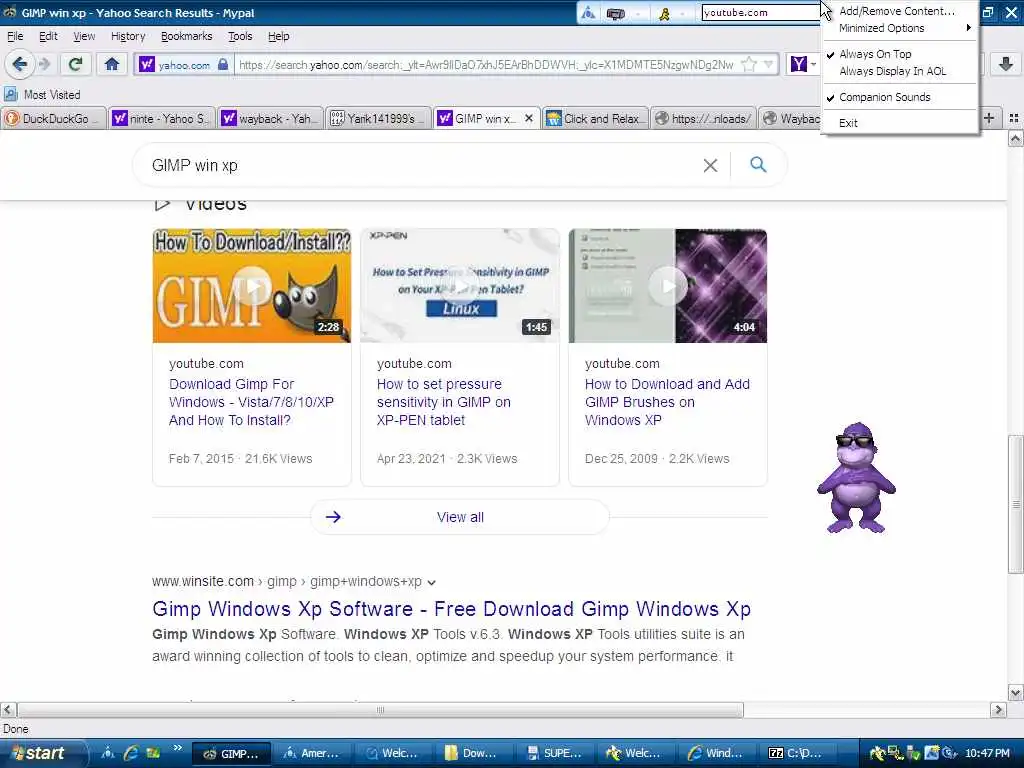
Task: Go back with the browser Back arrow
Action: click(x=20, y=64)
